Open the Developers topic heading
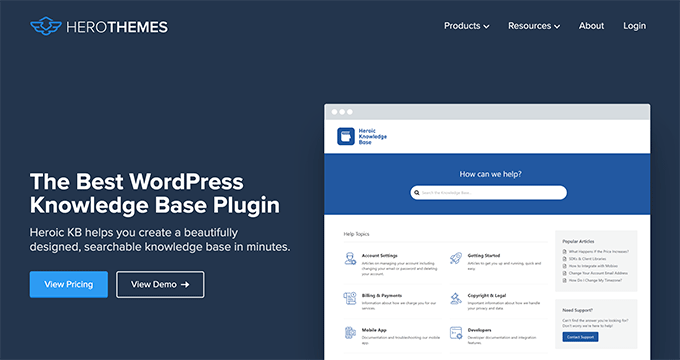Viewport: 680px width, 360px height. coord(479,330)
